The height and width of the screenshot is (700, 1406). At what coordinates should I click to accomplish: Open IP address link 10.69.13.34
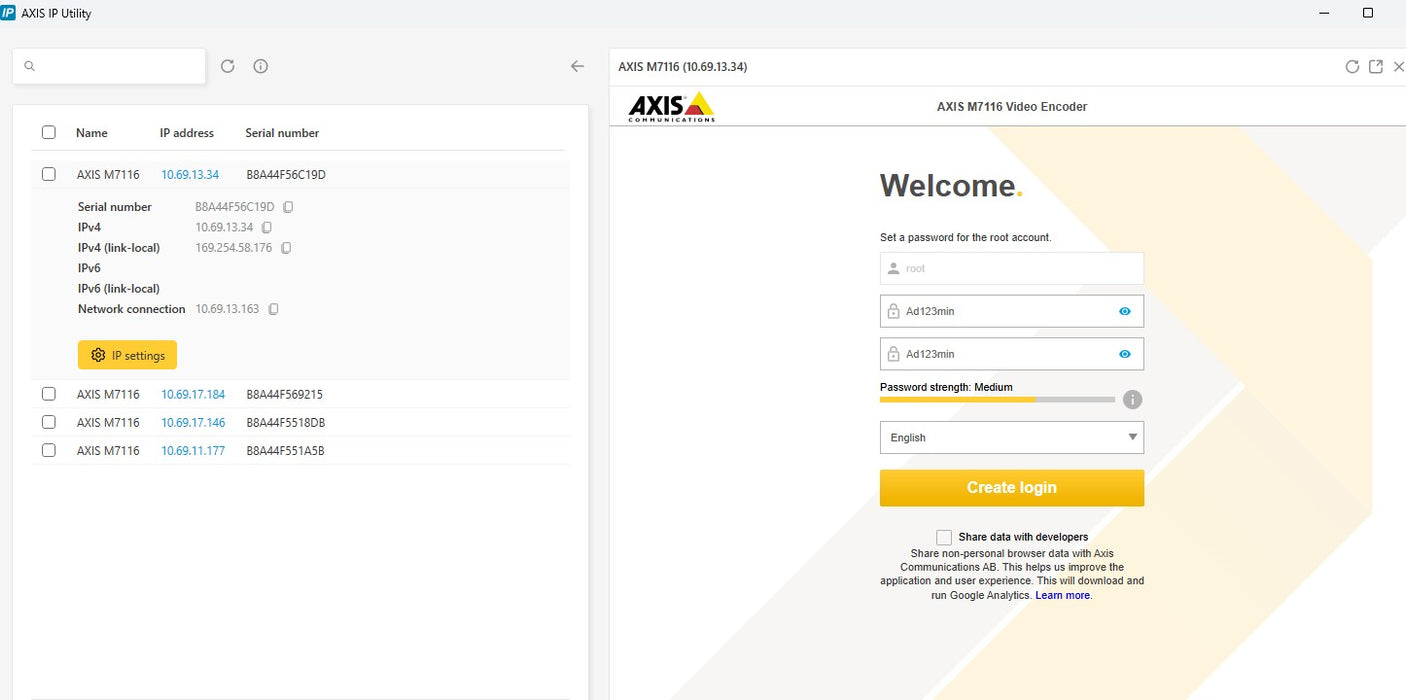[190, 174]
